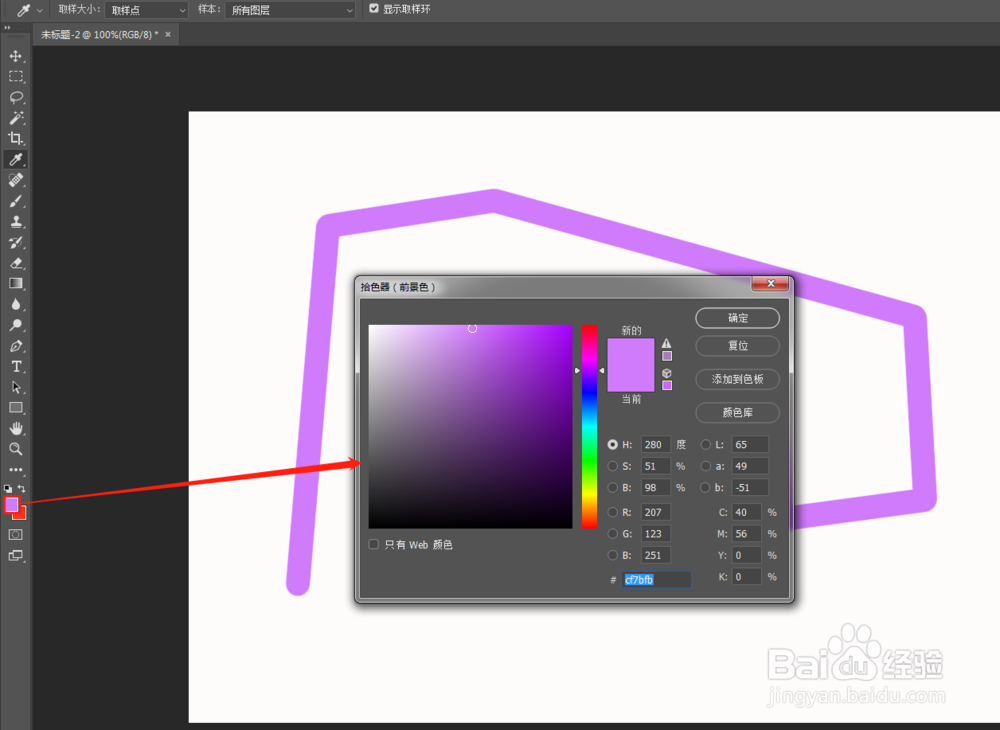Click the 添加到色板 button
Image resolution: width=1000 pixels, height=730 pixels.
coord(737,379)
